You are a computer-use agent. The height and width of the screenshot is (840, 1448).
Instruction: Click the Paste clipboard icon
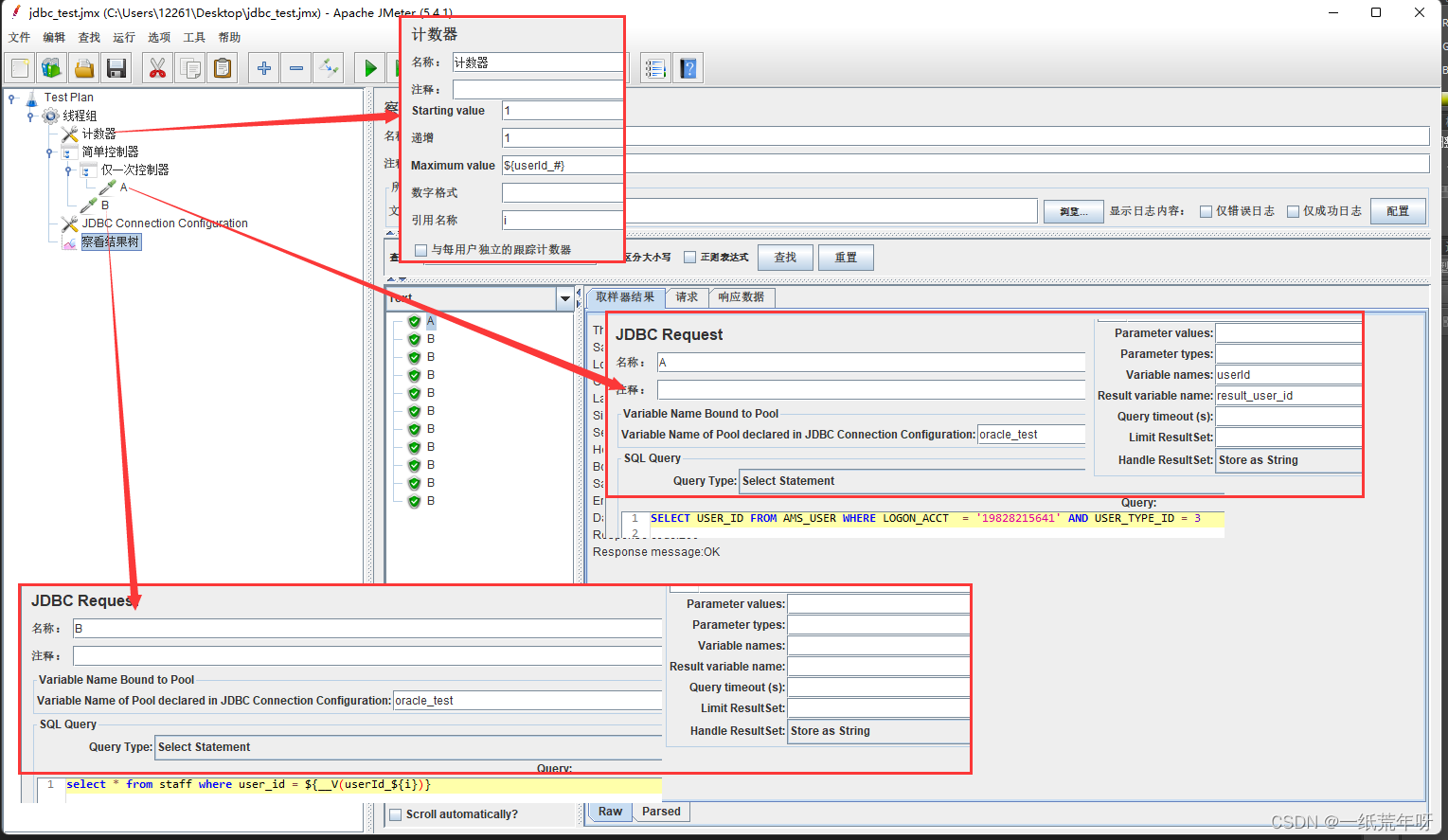(x=223, y=67)
